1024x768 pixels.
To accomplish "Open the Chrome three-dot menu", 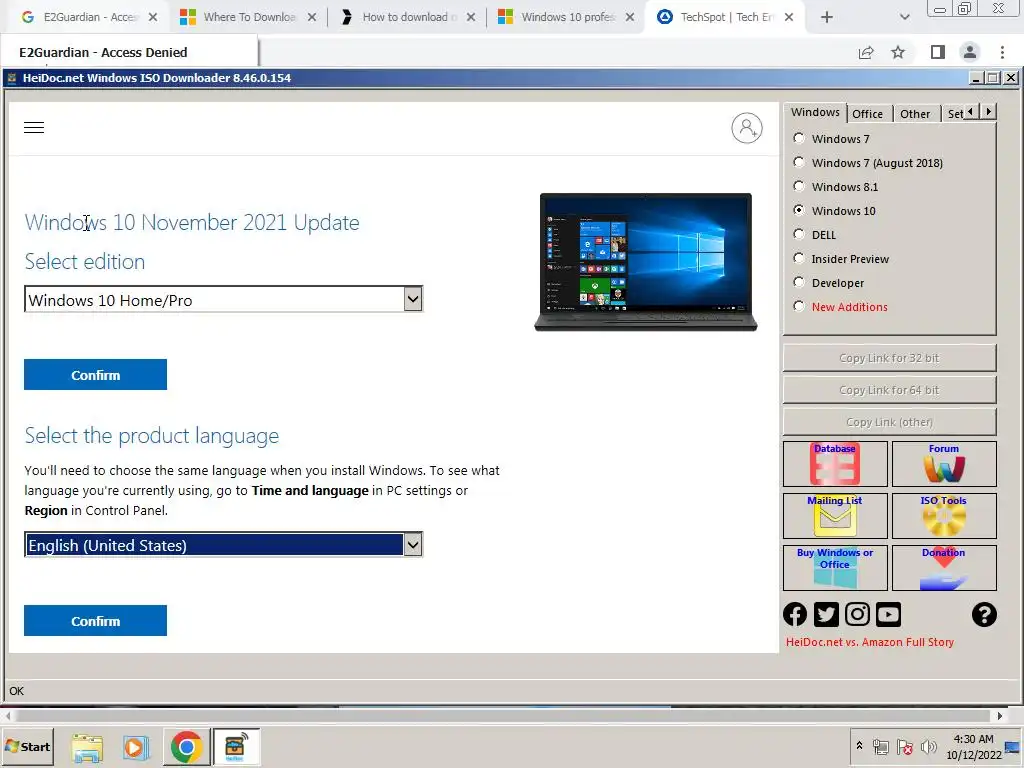I will point(1002,52).
